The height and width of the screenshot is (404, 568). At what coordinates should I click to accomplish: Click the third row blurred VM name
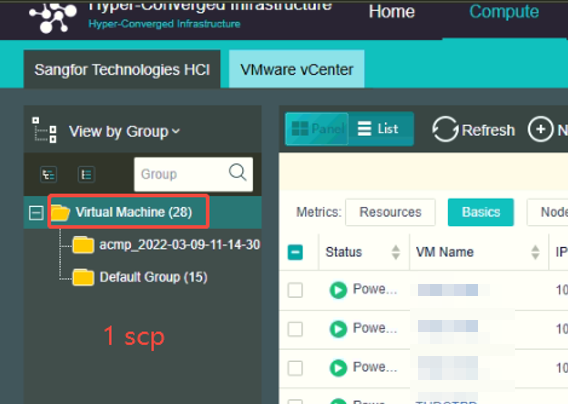[448, 368]
